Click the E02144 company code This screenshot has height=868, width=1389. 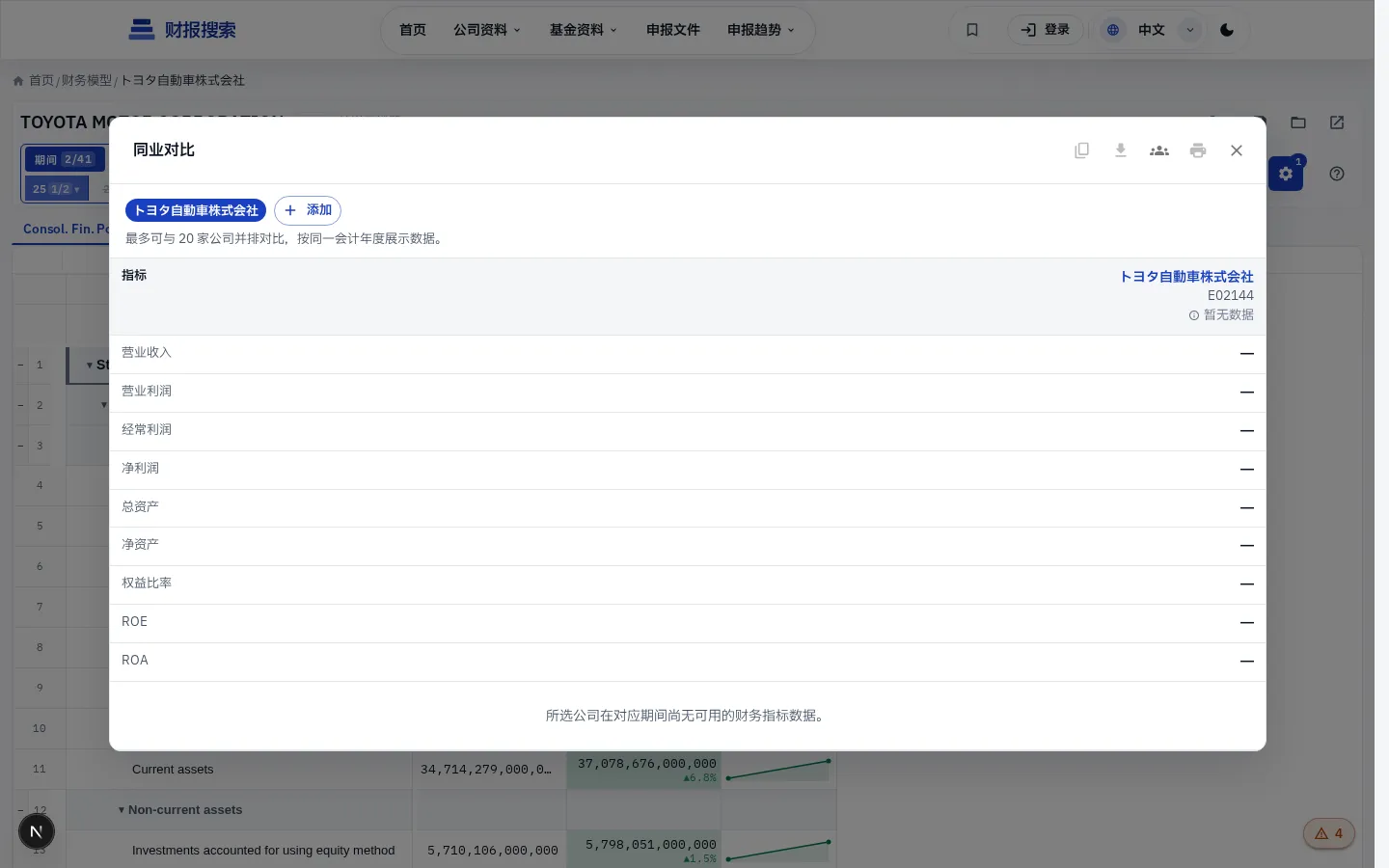click(x=1231, y=296)
